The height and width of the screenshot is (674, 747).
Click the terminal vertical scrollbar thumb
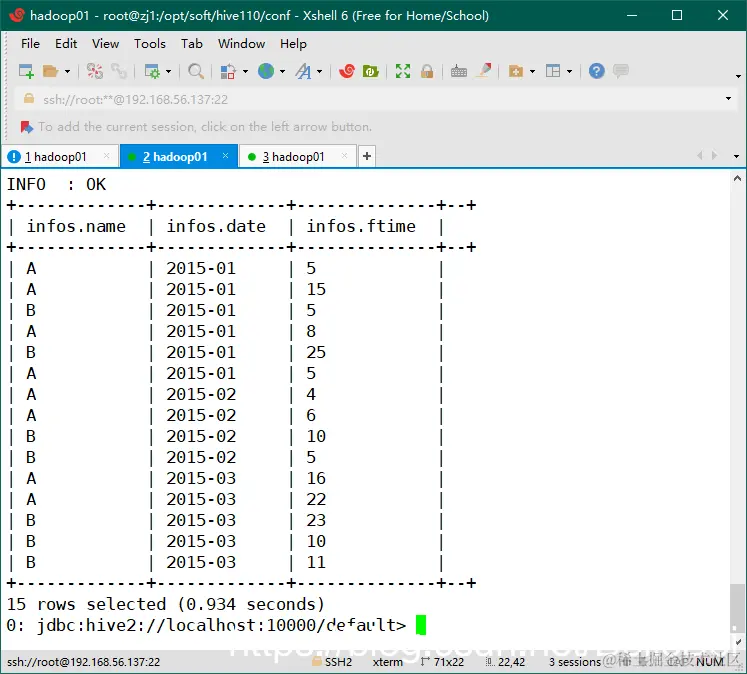click(x=737, y=607)
